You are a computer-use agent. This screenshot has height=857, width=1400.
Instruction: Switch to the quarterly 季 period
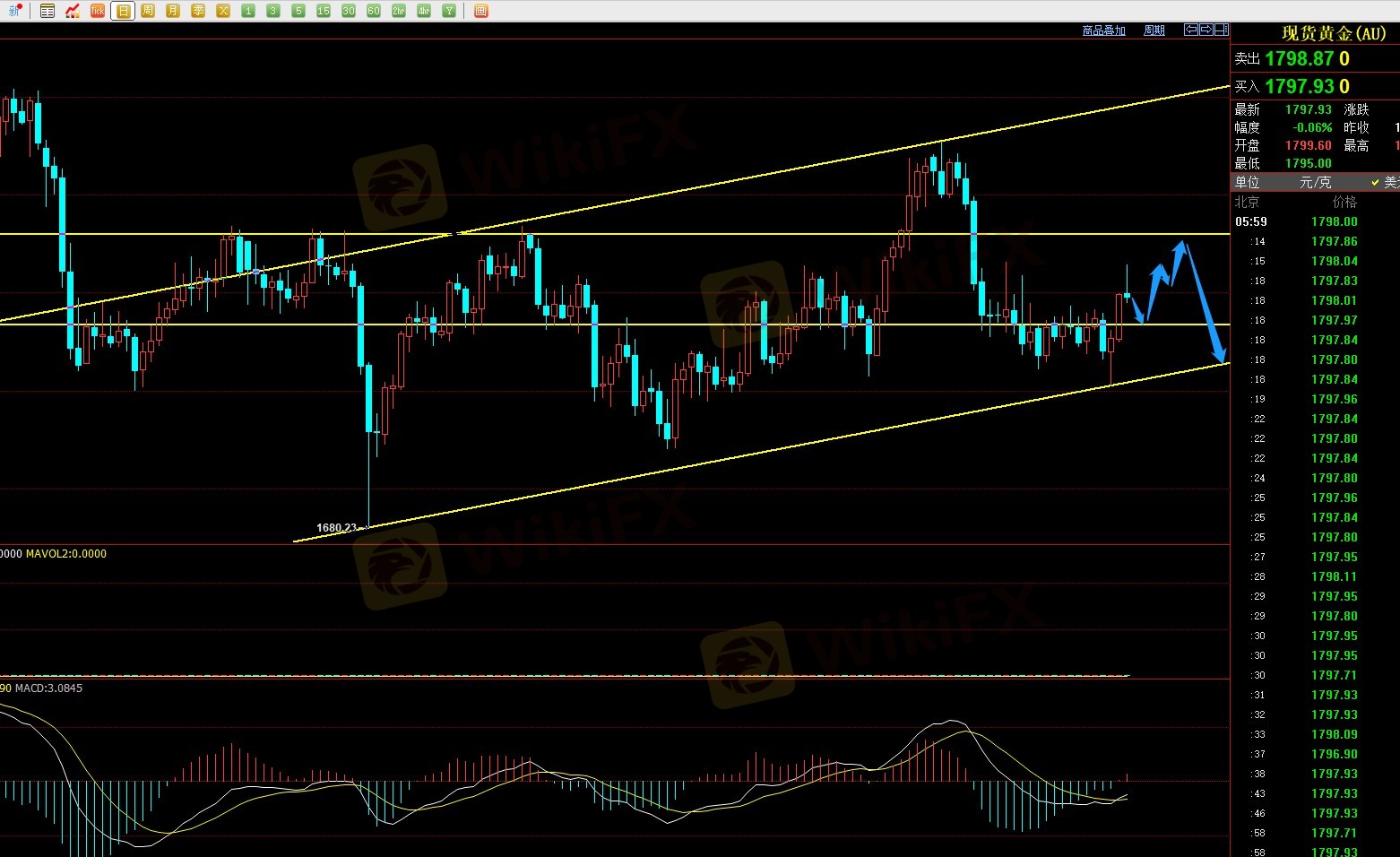coord(198,11)
